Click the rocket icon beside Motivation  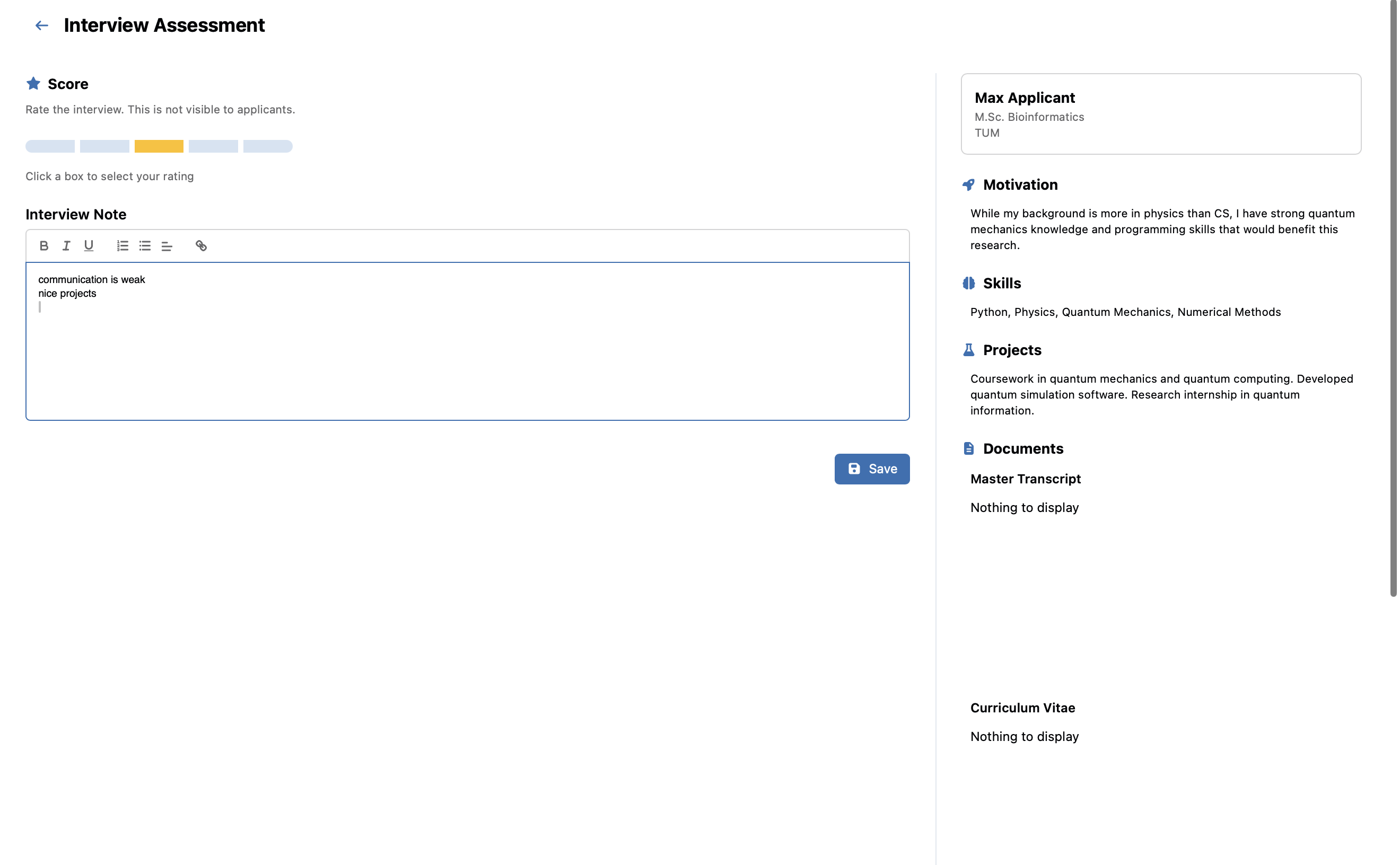968,184
